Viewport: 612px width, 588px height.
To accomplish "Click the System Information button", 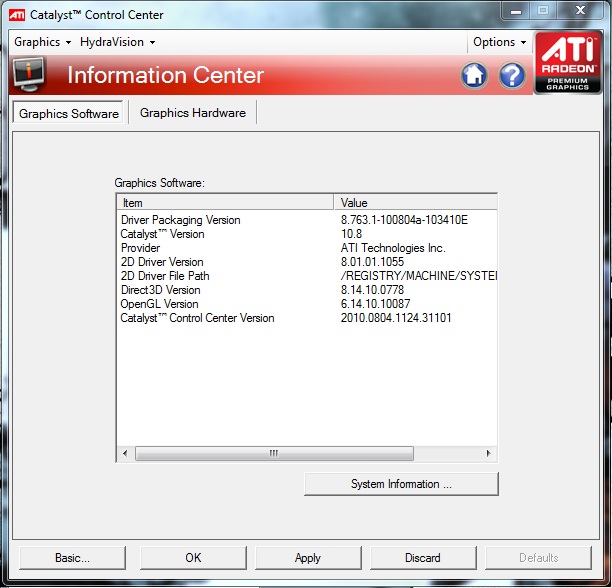I will point(401,484).
